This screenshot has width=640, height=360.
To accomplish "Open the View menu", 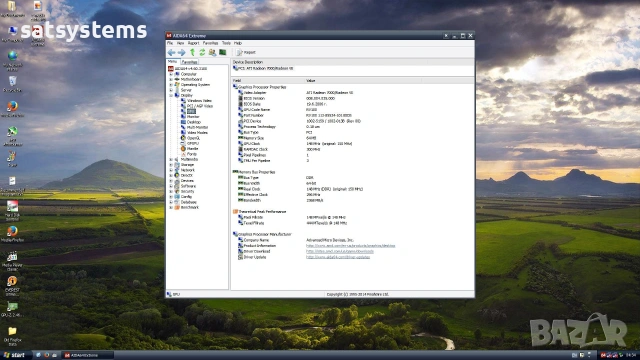I will pyautogui.click(x=180, y=43).
